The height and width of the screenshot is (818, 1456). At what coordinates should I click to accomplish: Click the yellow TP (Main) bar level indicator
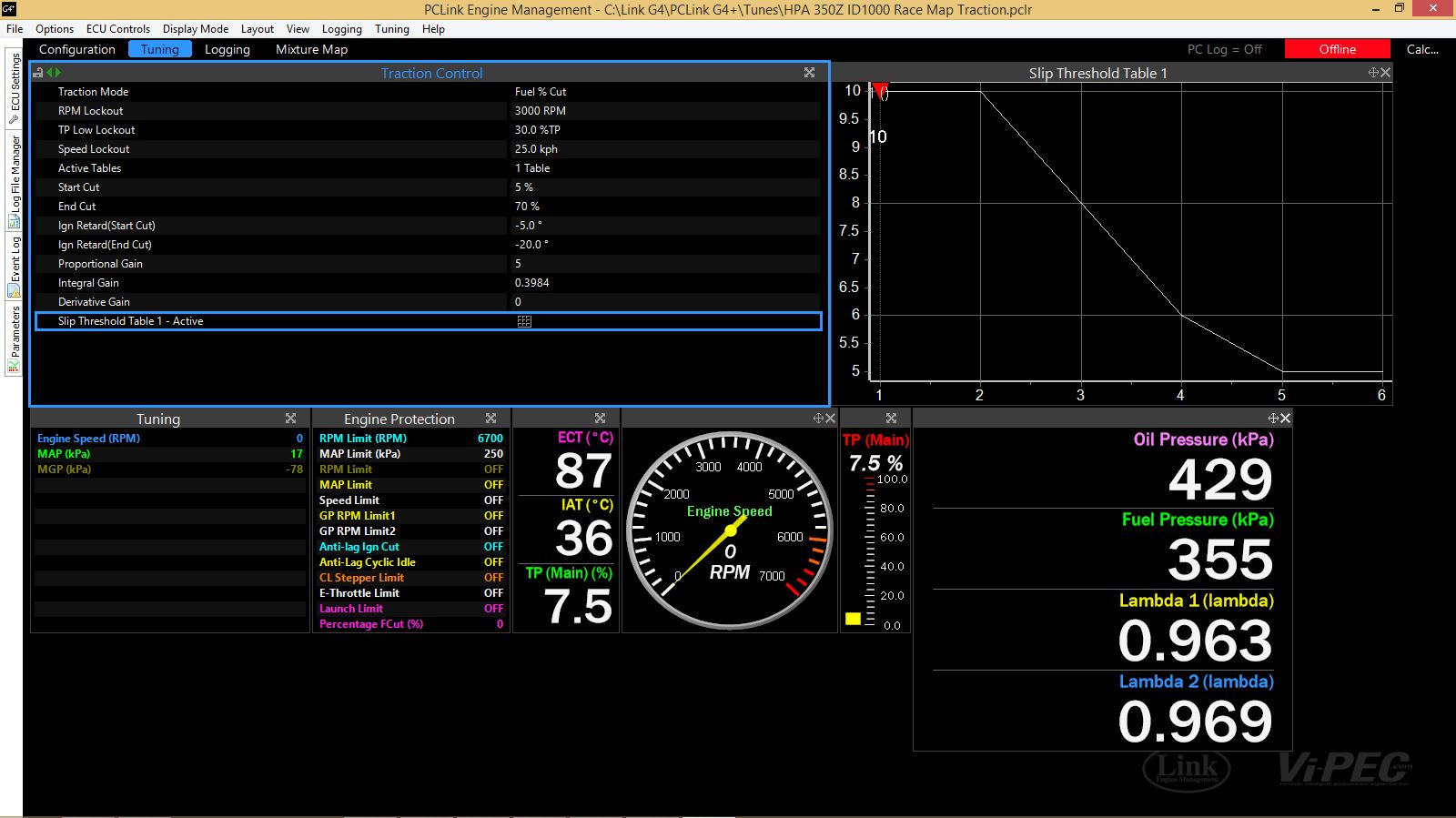click(x=853, y=619)
